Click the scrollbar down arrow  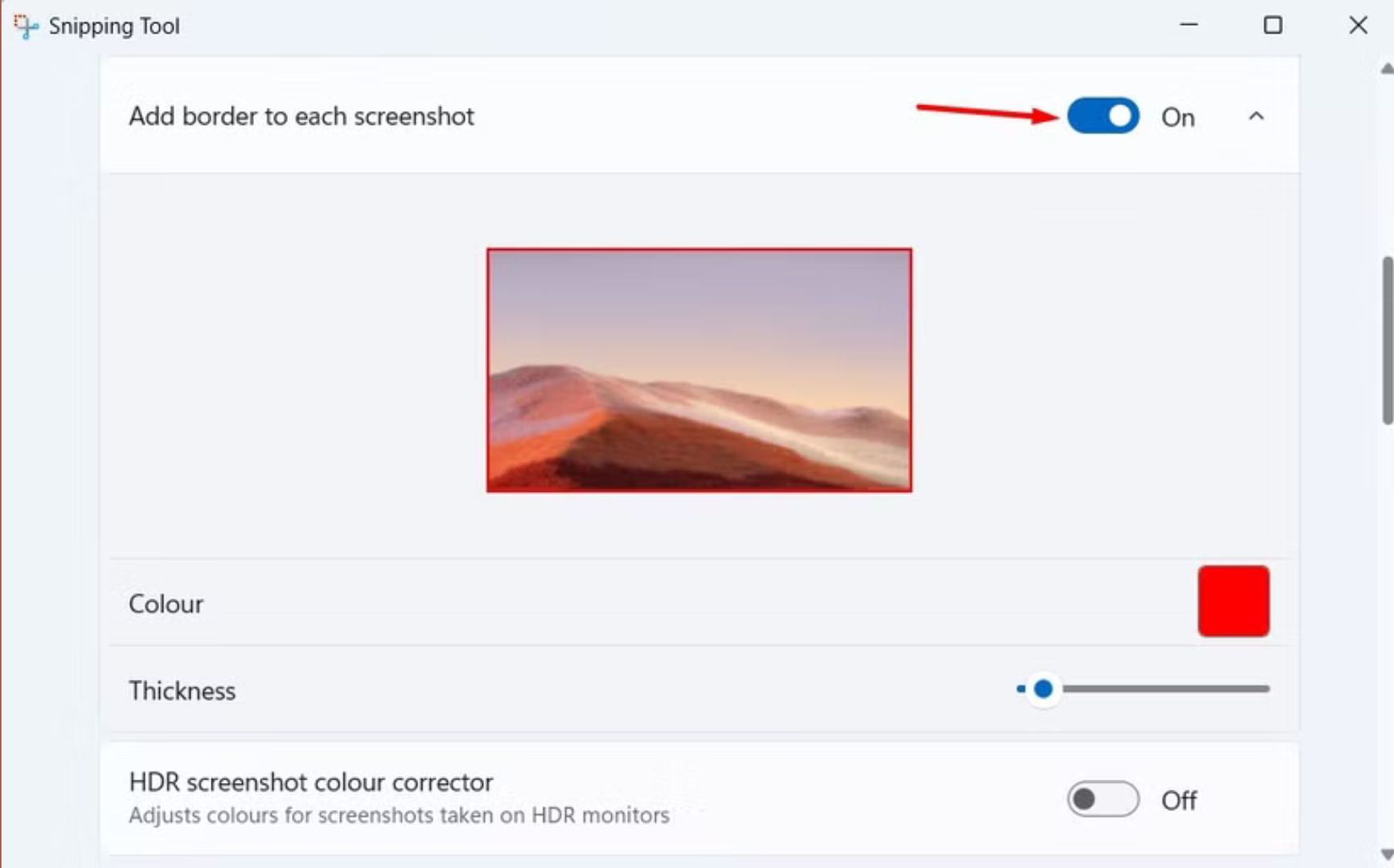1387,854
